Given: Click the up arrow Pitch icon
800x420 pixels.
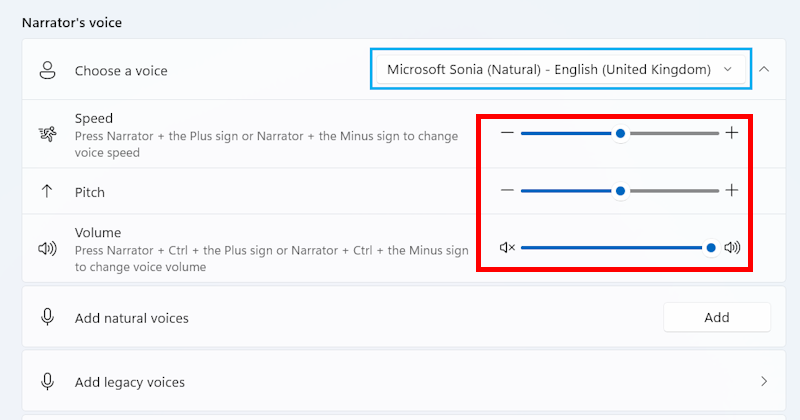Looking at the screenshot, I should pos(46,191).
